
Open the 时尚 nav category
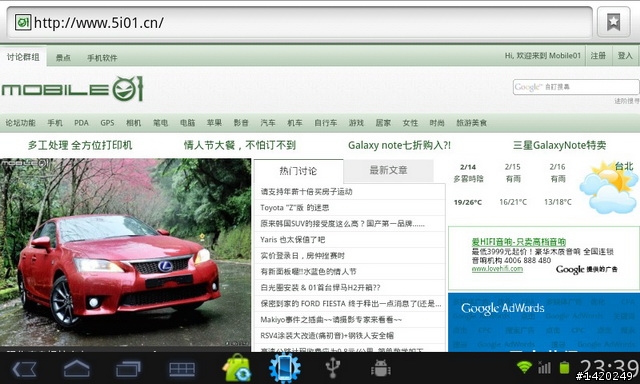click(x=437, y=122)
